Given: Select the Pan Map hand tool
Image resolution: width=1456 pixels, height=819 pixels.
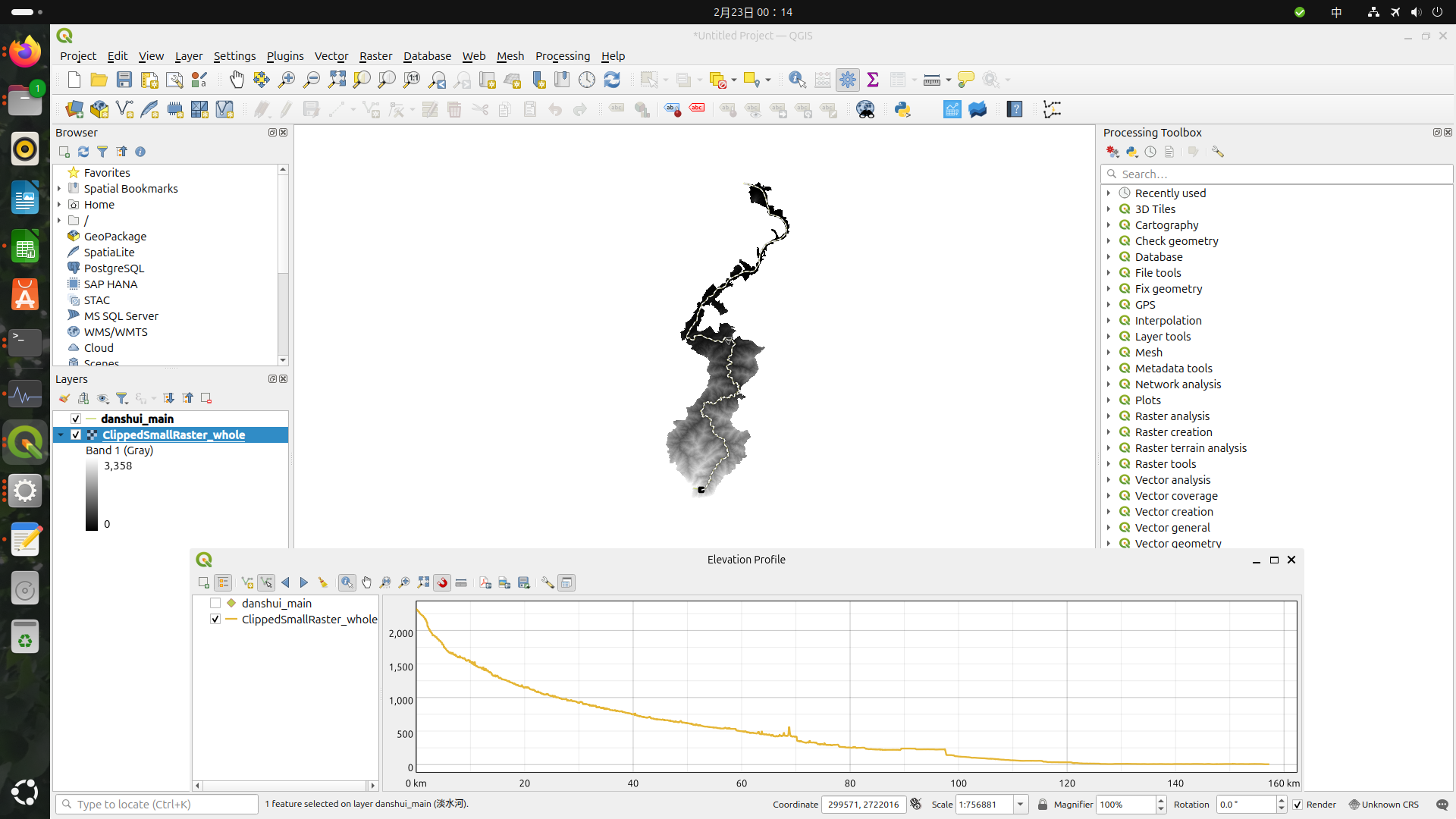Looking at the screenshot, I should point(237,80).
